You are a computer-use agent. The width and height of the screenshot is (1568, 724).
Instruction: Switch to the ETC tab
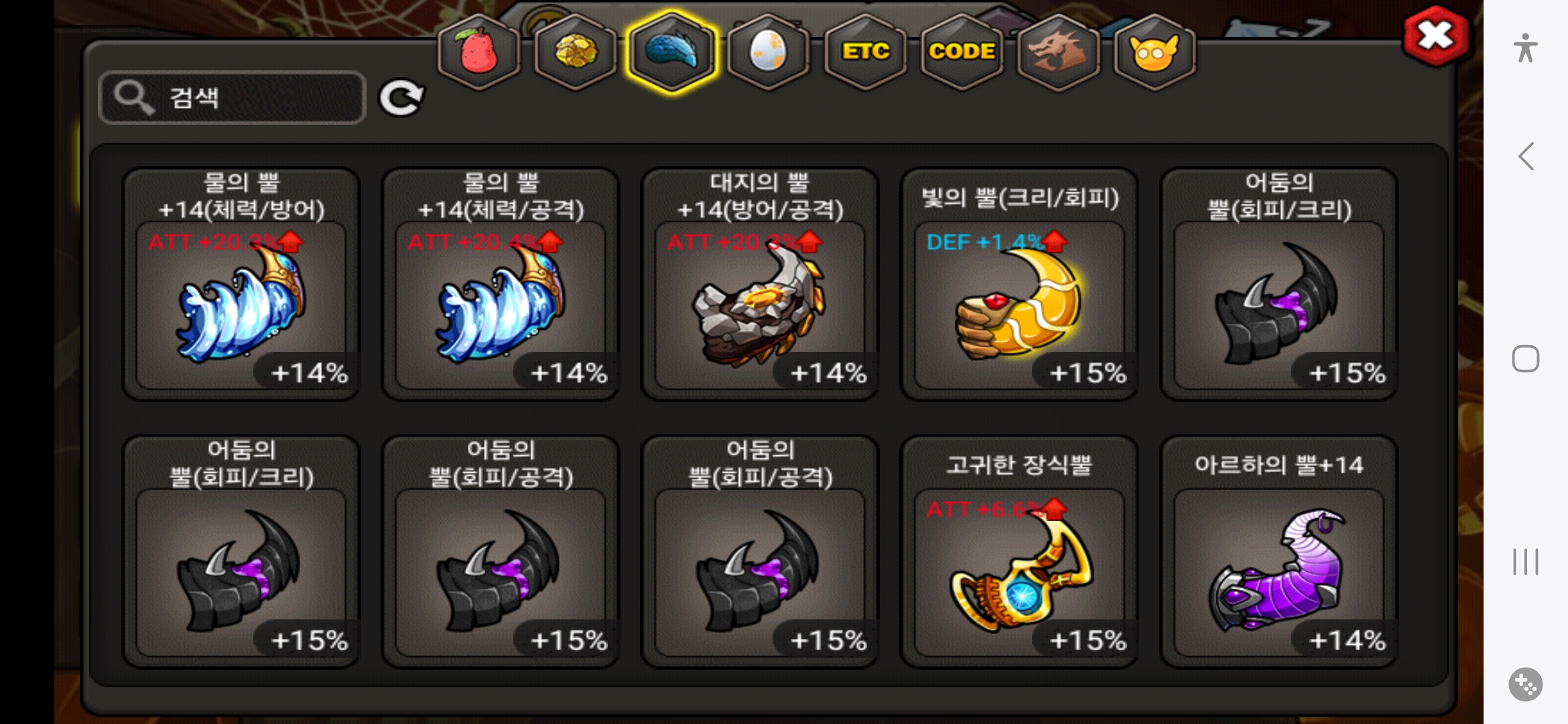(865, 51)
